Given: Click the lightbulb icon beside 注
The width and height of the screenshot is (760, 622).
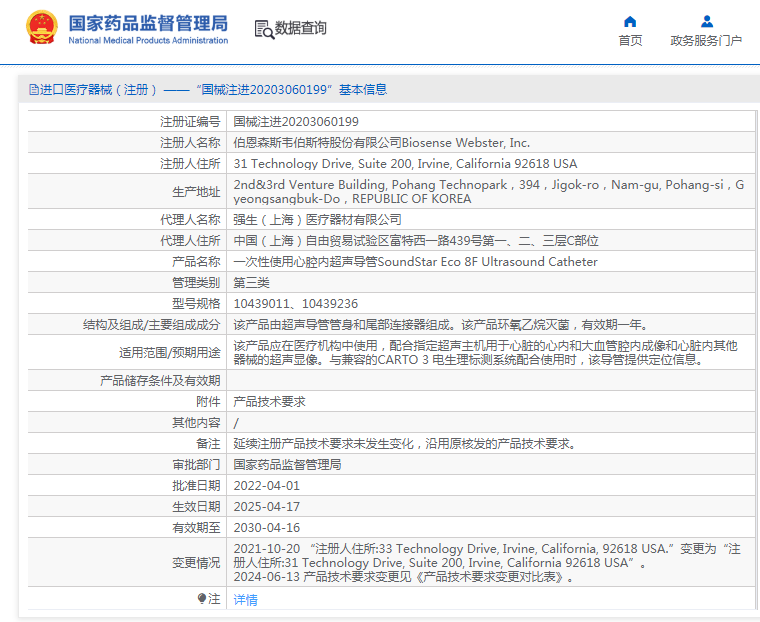Looking at the screenshot, I should point(202,599).
